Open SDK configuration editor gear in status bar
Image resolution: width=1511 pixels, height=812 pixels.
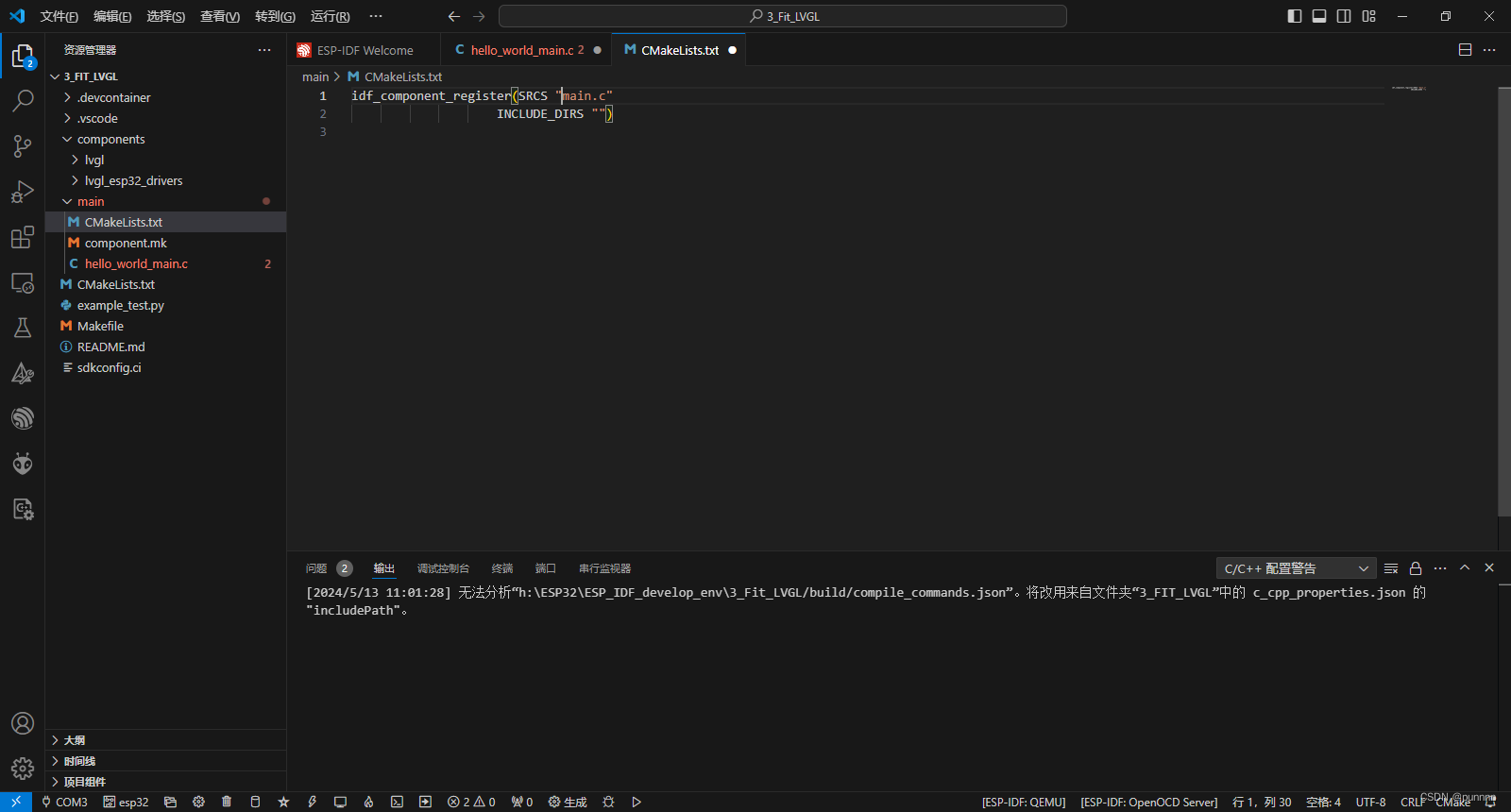198,802
